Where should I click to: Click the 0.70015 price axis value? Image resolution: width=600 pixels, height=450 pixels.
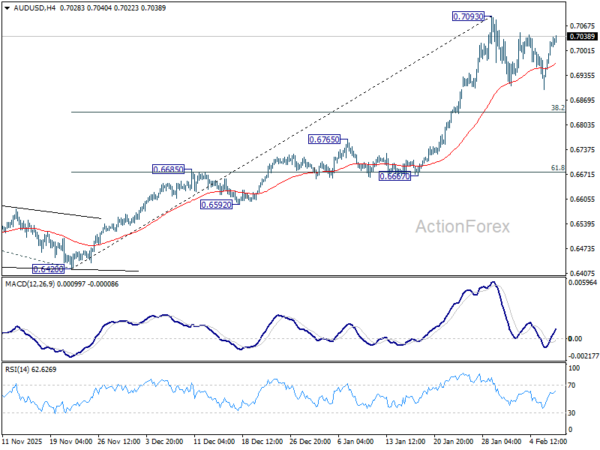tap(582, 51)
